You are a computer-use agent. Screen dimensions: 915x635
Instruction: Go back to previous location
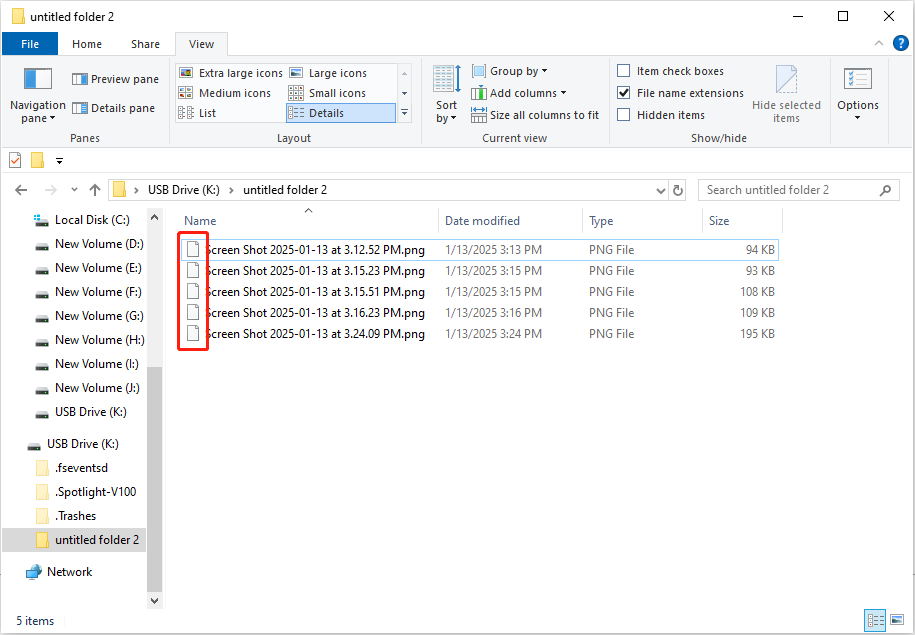21,190
